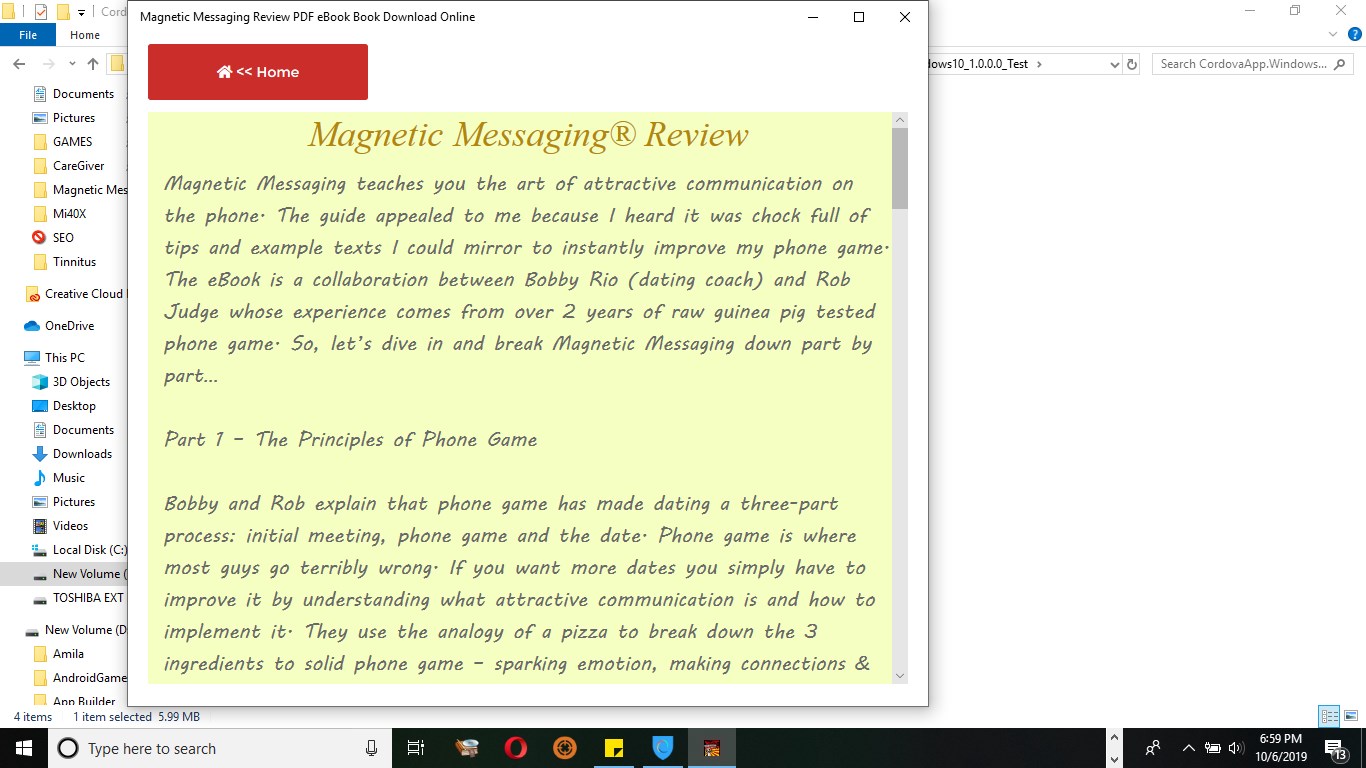Open Task View from the taskbar
The width and height of the screenshot is (1366, 768).
(x=416, y=748)
